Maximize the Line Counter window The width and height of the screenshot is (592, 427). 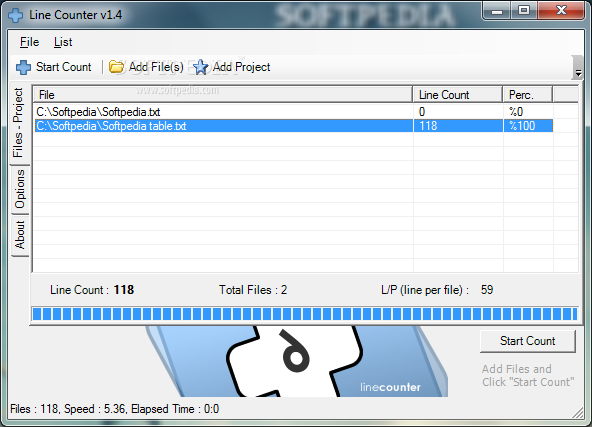click(x=524, y=11)
